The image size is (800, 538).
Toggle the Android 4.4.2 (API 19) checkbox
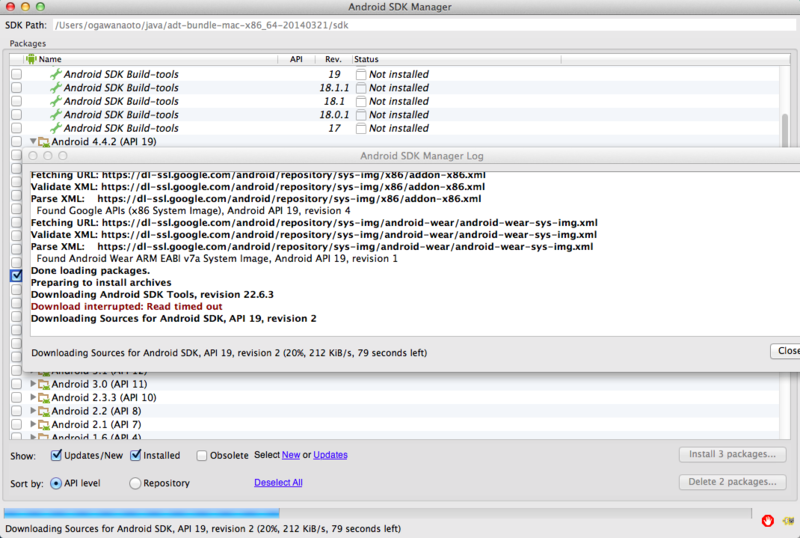click(16, 141)
